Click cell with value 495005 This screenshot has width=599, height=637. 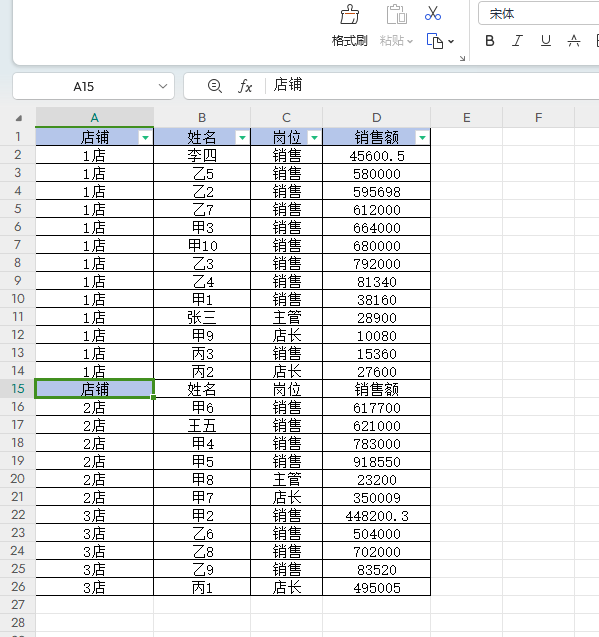click(x=377, y=587)
